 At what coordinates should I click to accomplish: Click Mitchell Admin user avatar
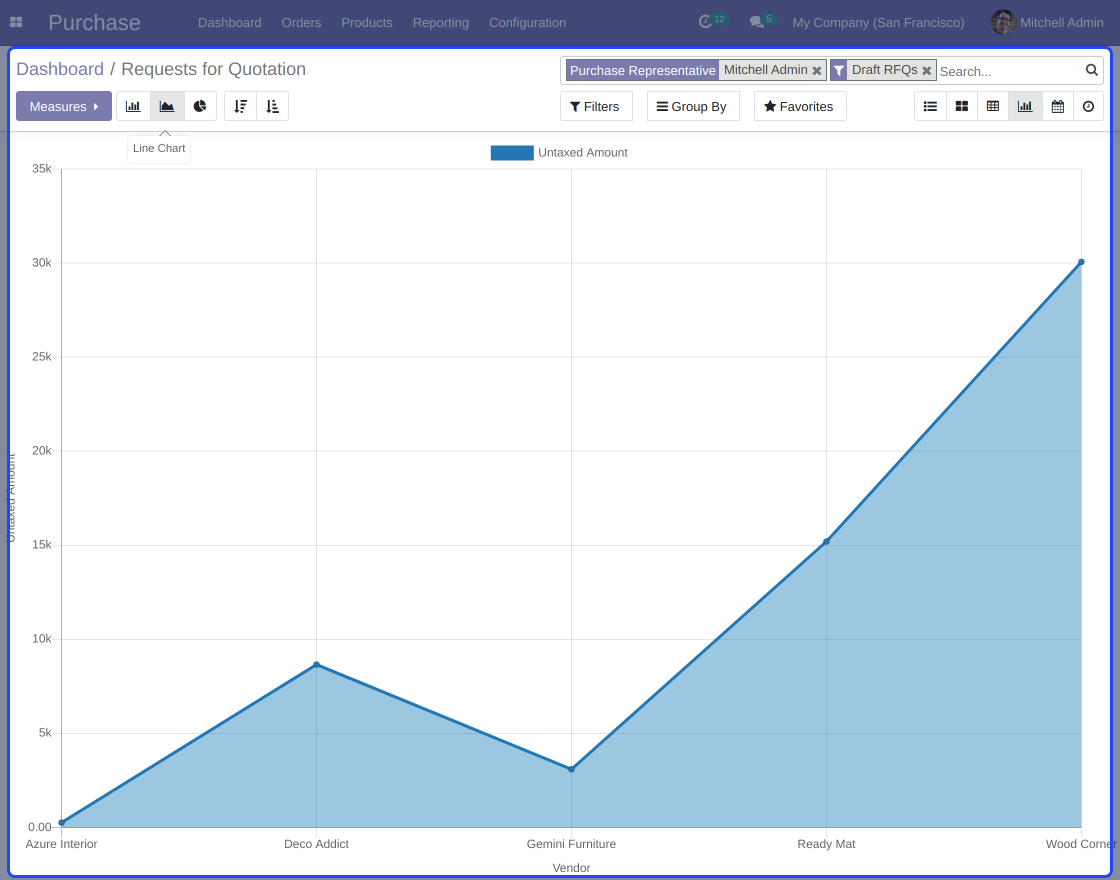click(1004, 22)
